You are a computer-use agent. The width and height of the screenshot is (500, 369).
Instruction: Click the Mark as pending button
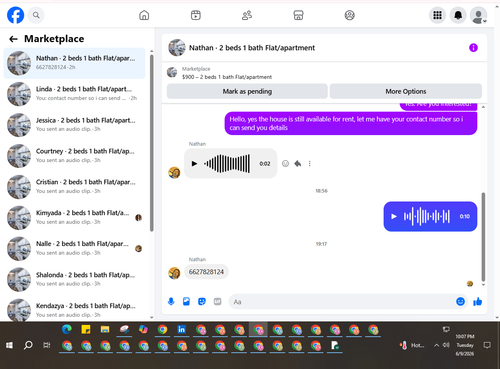pyautogui.click(x=247, y=91)
